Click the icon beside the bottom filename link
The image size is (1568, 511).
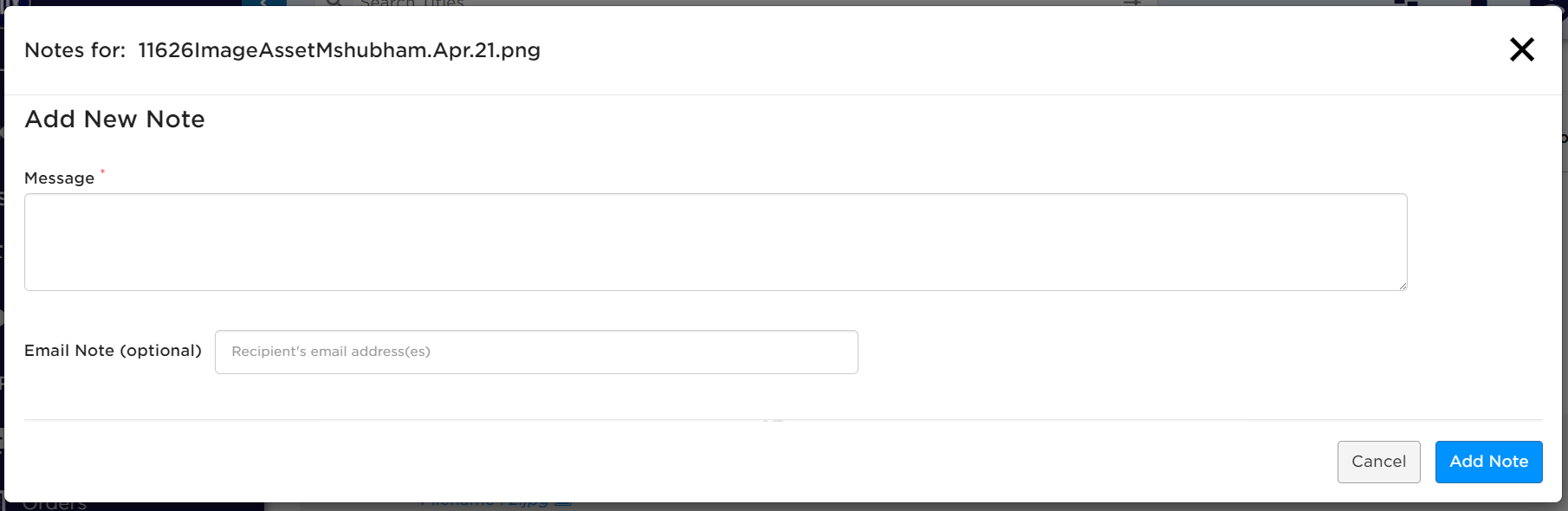[x=563, y=503]
